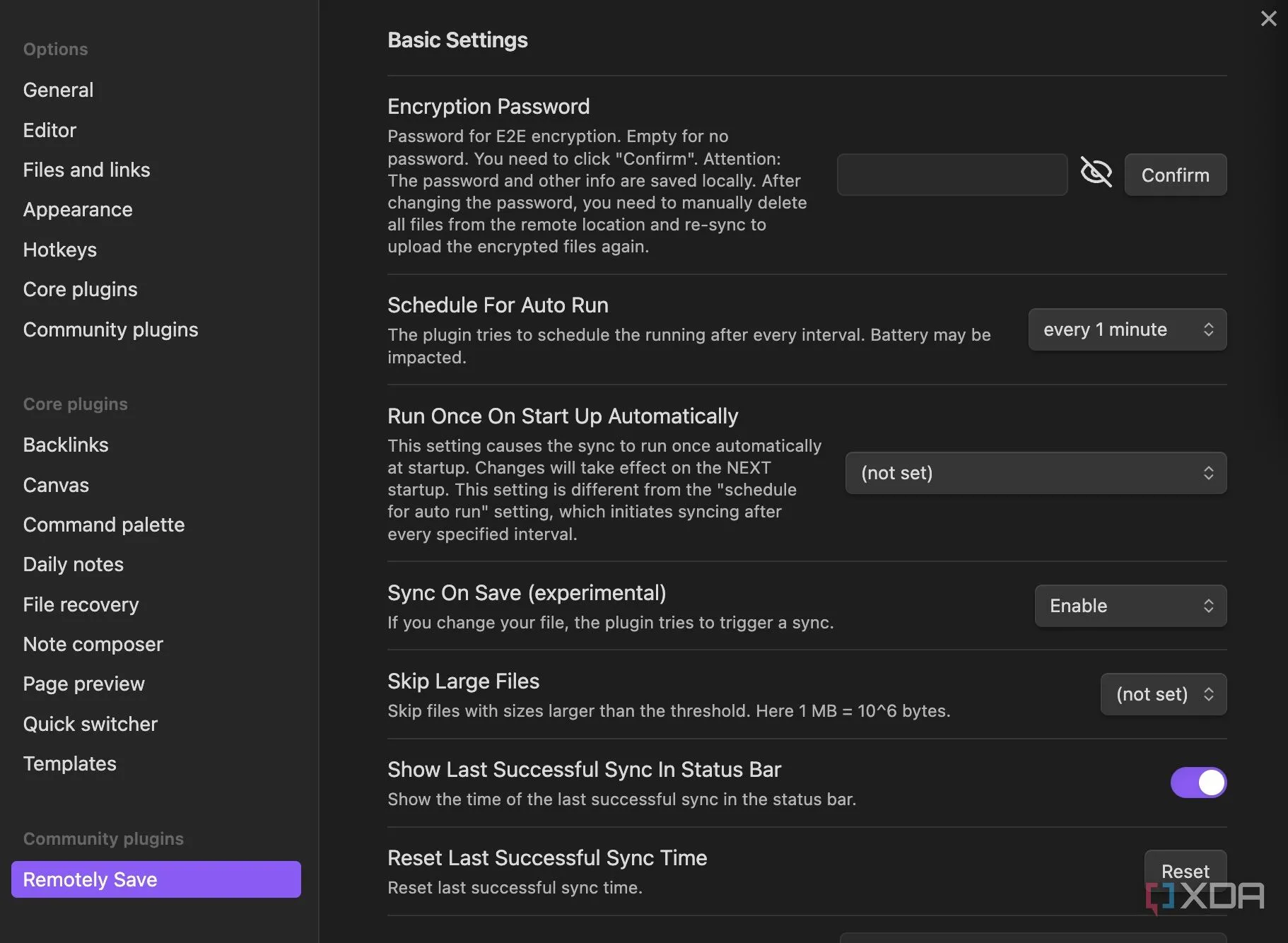Open the Run Once On Start Up dropdown
Image resolution: width=1288 pixels, height=943 pixels.
(1036, 473)
